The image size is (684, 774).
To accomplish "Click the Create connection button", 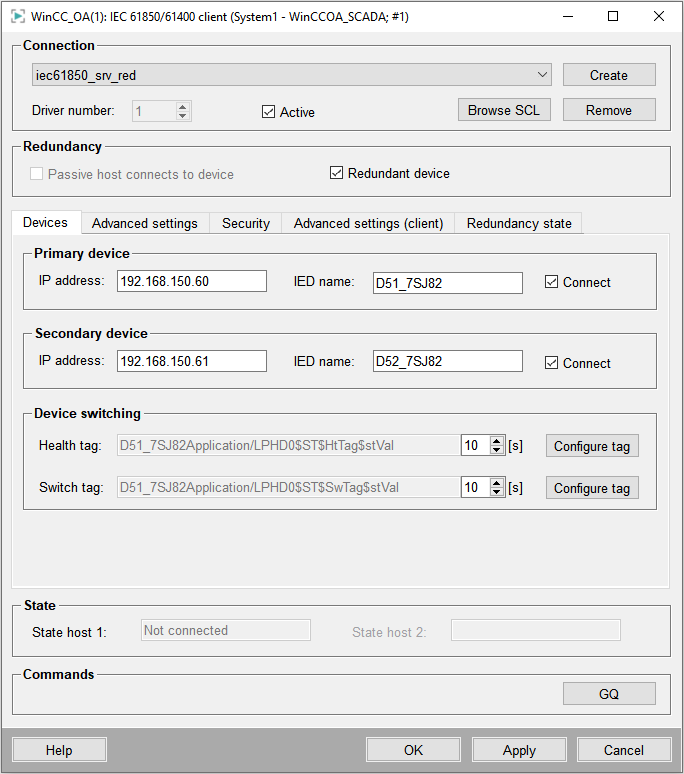I will coord(609,75).
